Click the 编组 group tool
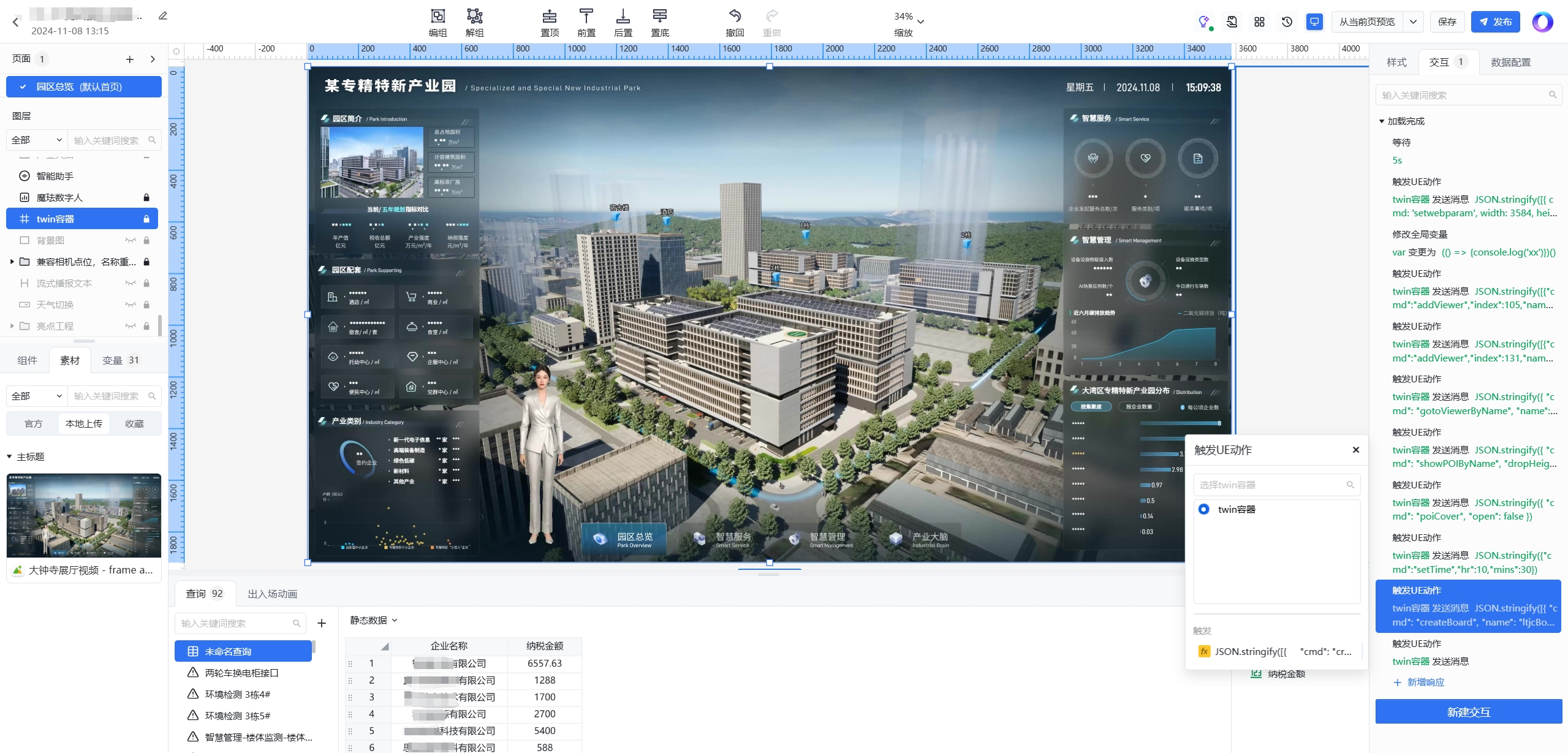This screenshot has width=1568, height=753. pyautogui.click(x=437, y=23)
